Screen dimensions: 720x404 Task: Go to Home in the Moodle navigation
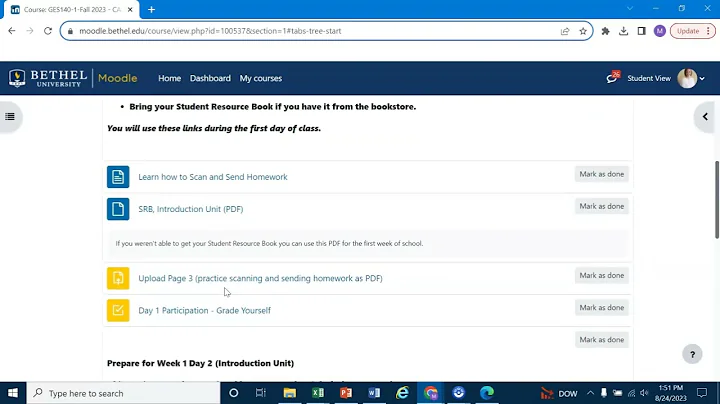coord(169,78)
